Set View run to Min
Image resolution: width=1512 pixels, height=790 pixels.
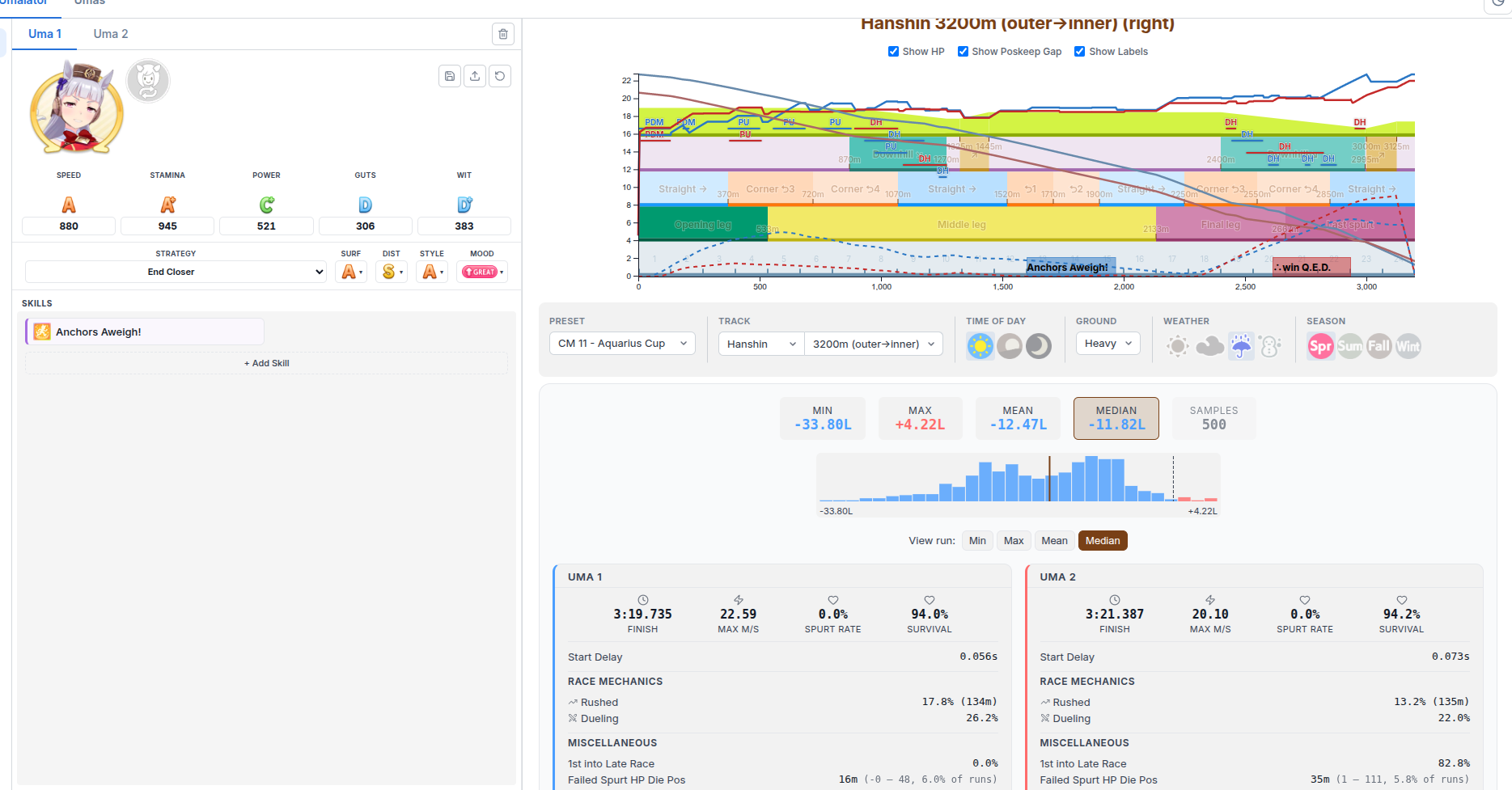click(977, 541)
